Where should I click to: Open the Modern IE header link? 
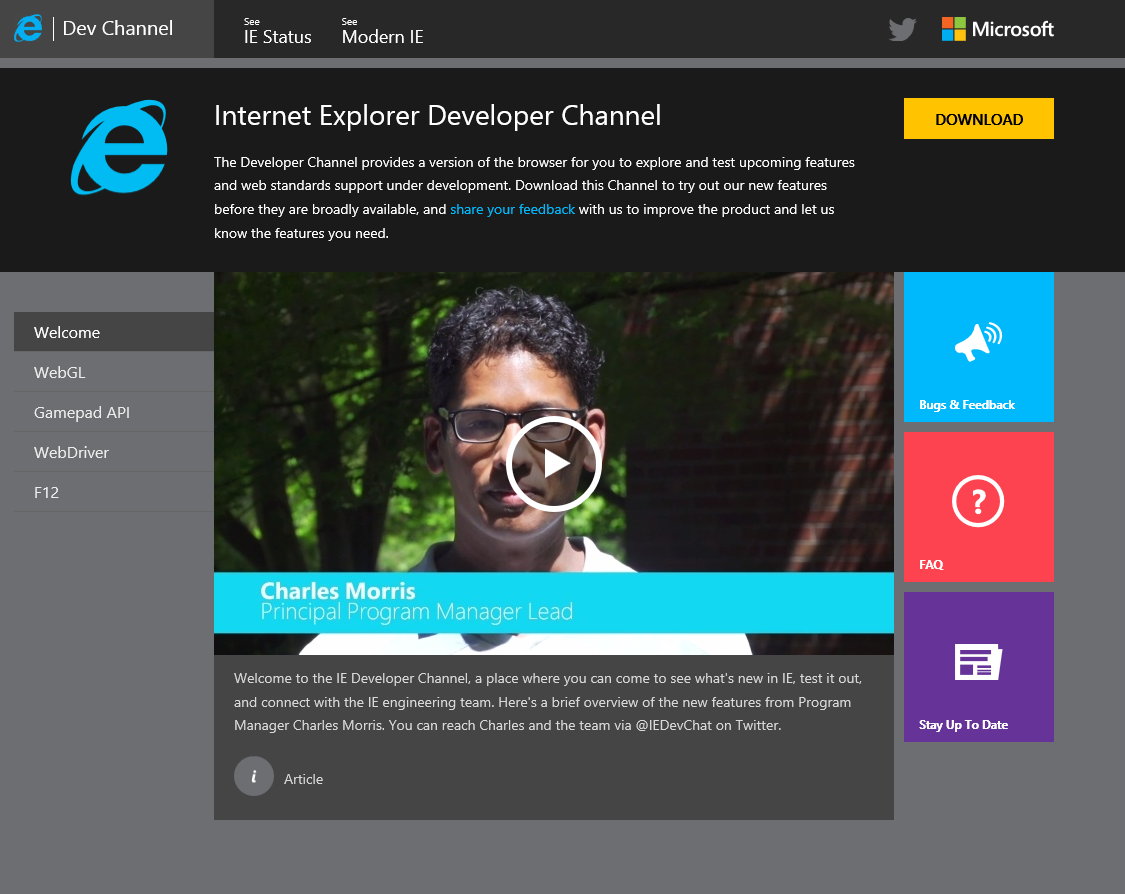point(382,37)
